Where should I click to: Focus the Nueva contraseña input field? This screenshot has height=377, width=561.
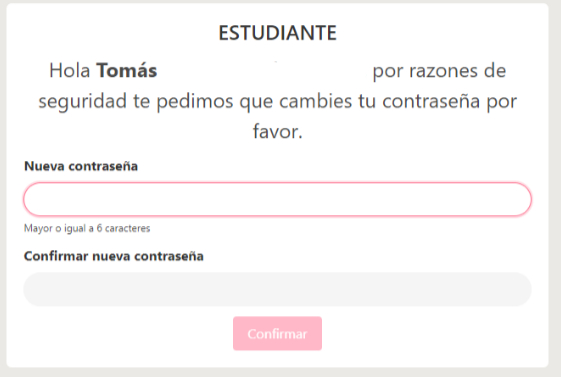pos(277,199)
